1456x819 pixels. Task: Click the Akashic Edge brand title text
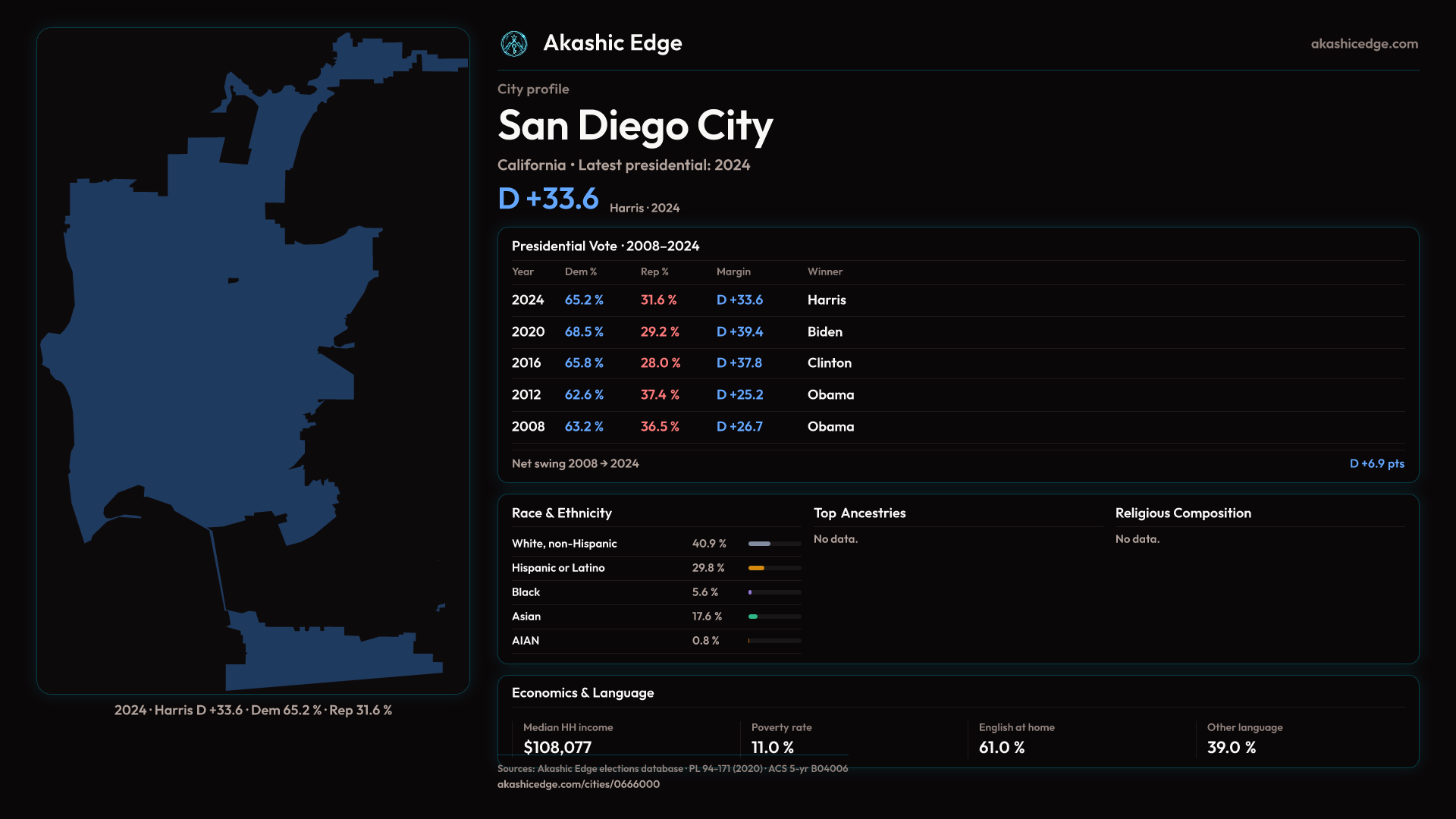[x=612, y=43]
